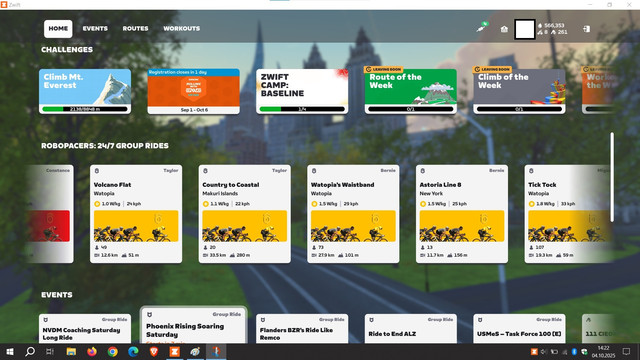
Task: Click the Bluetooth icon in system tray
Action: pyautogui.click(x=574, y=352)
